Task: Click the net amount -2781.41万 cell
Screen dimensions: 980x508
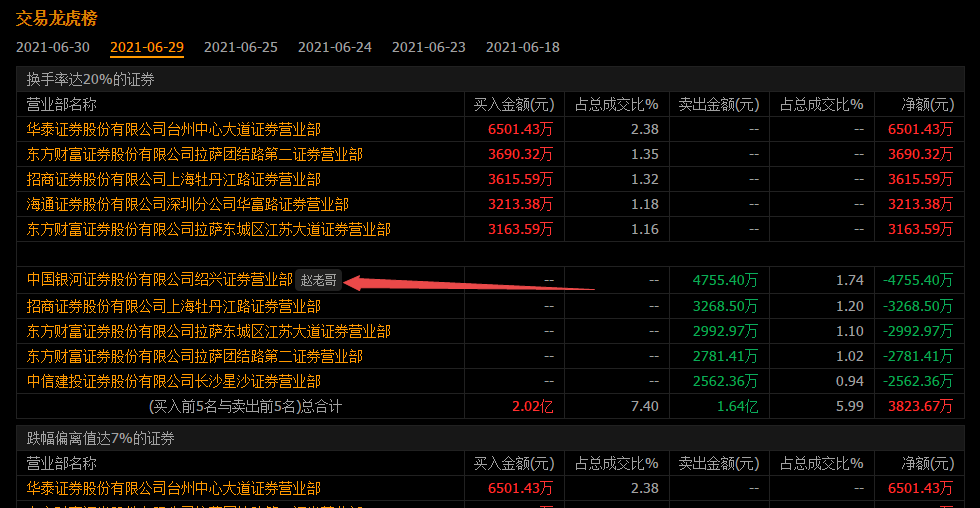Action: point(918,356)
